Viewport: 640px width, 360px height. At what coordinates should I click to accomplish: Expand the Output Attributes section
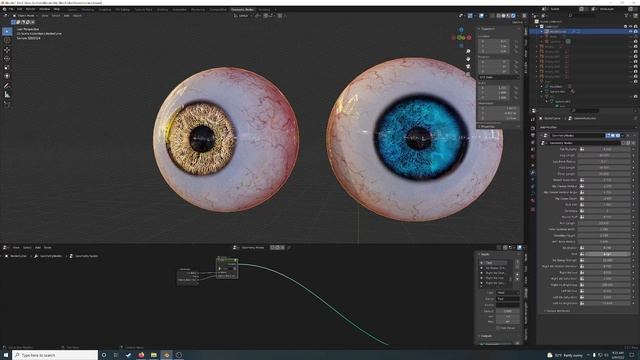click(x=558, y=311)
